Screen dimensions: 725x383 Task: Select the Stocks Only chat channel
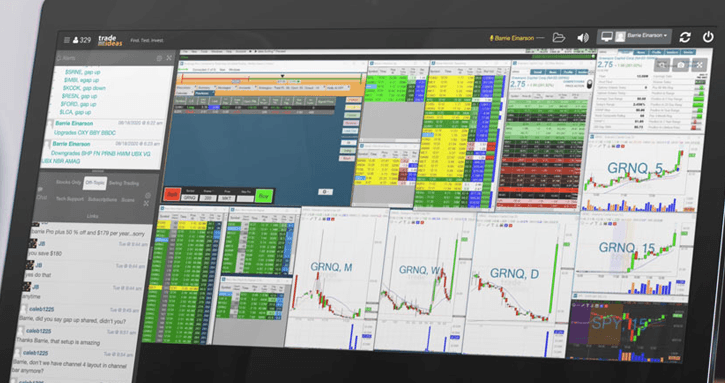click(68, 182)
